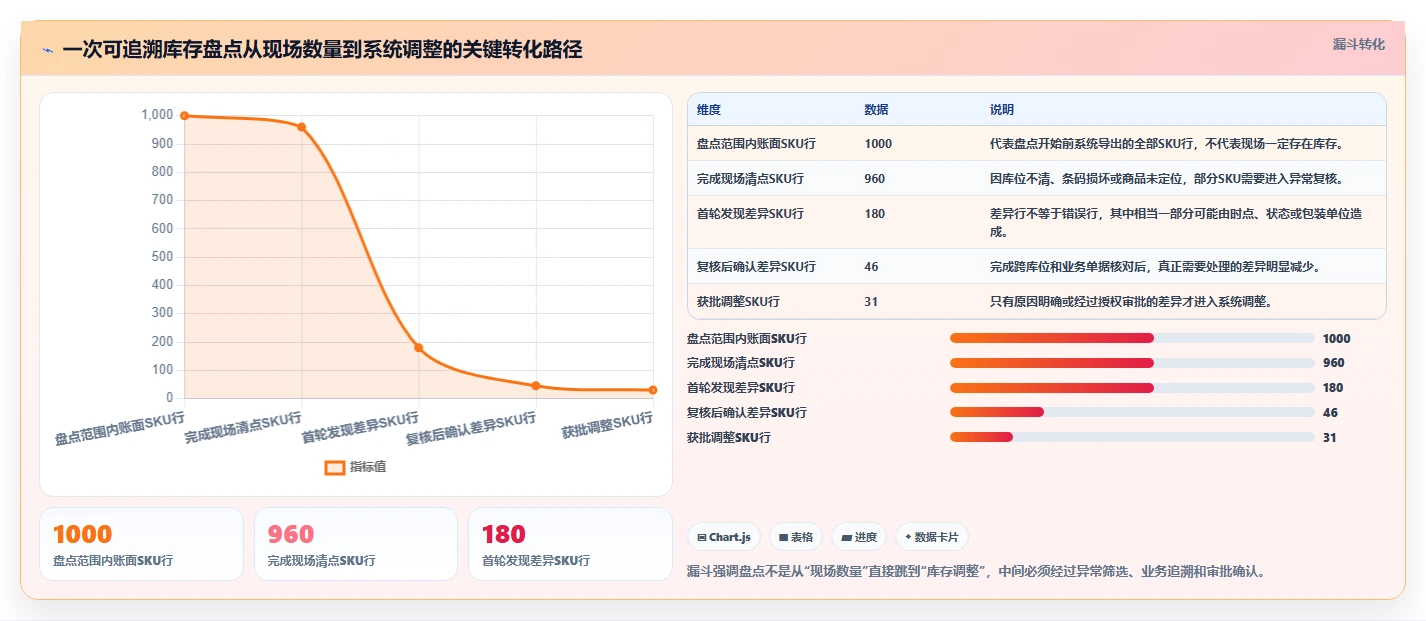
Task: Click the table value 180
Action: click(875, 214)
